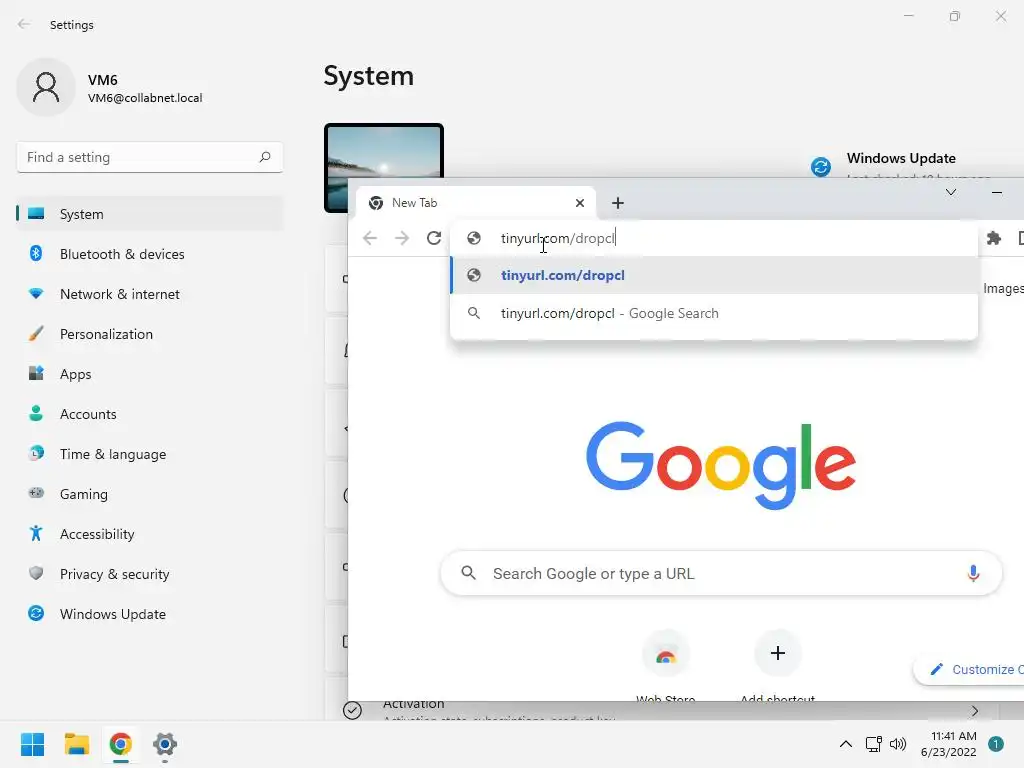The width and height of the screenshot is (1024, 768).
Task: Open File Explorer from taskbar
Action: 76,744
